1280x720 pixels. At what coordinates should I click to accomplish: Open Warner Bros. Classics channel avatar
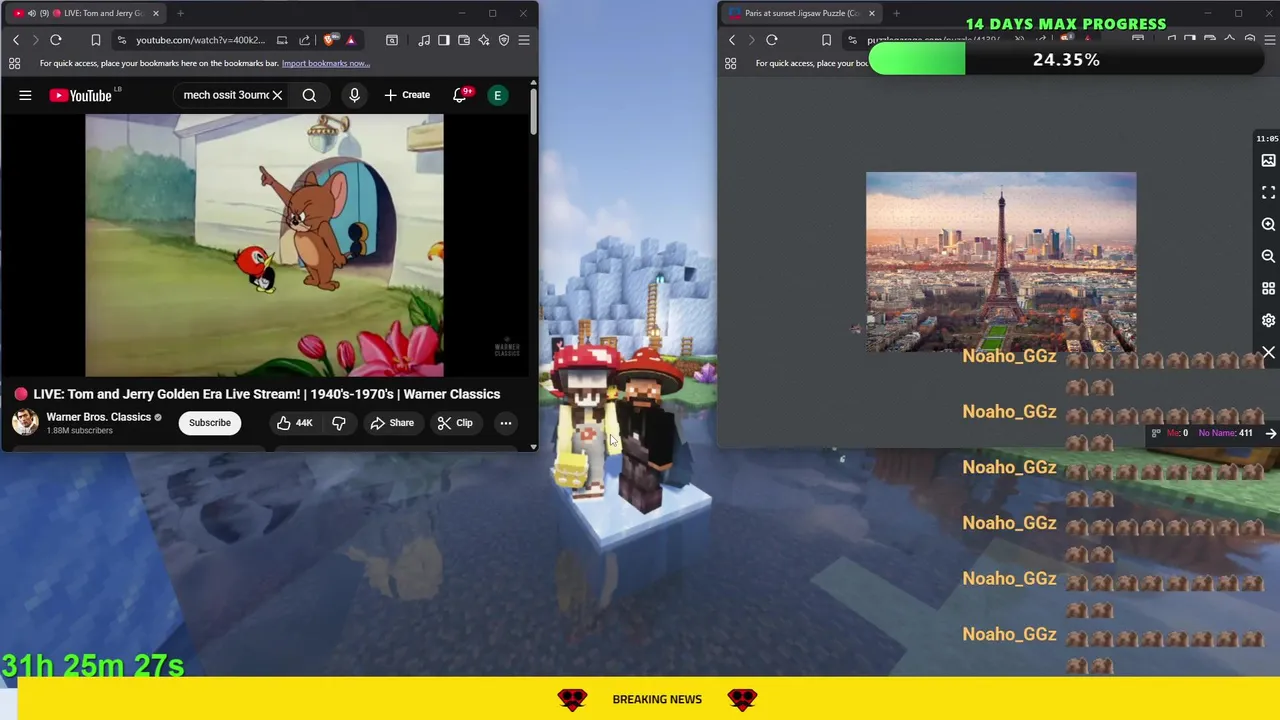coord(25,422)
